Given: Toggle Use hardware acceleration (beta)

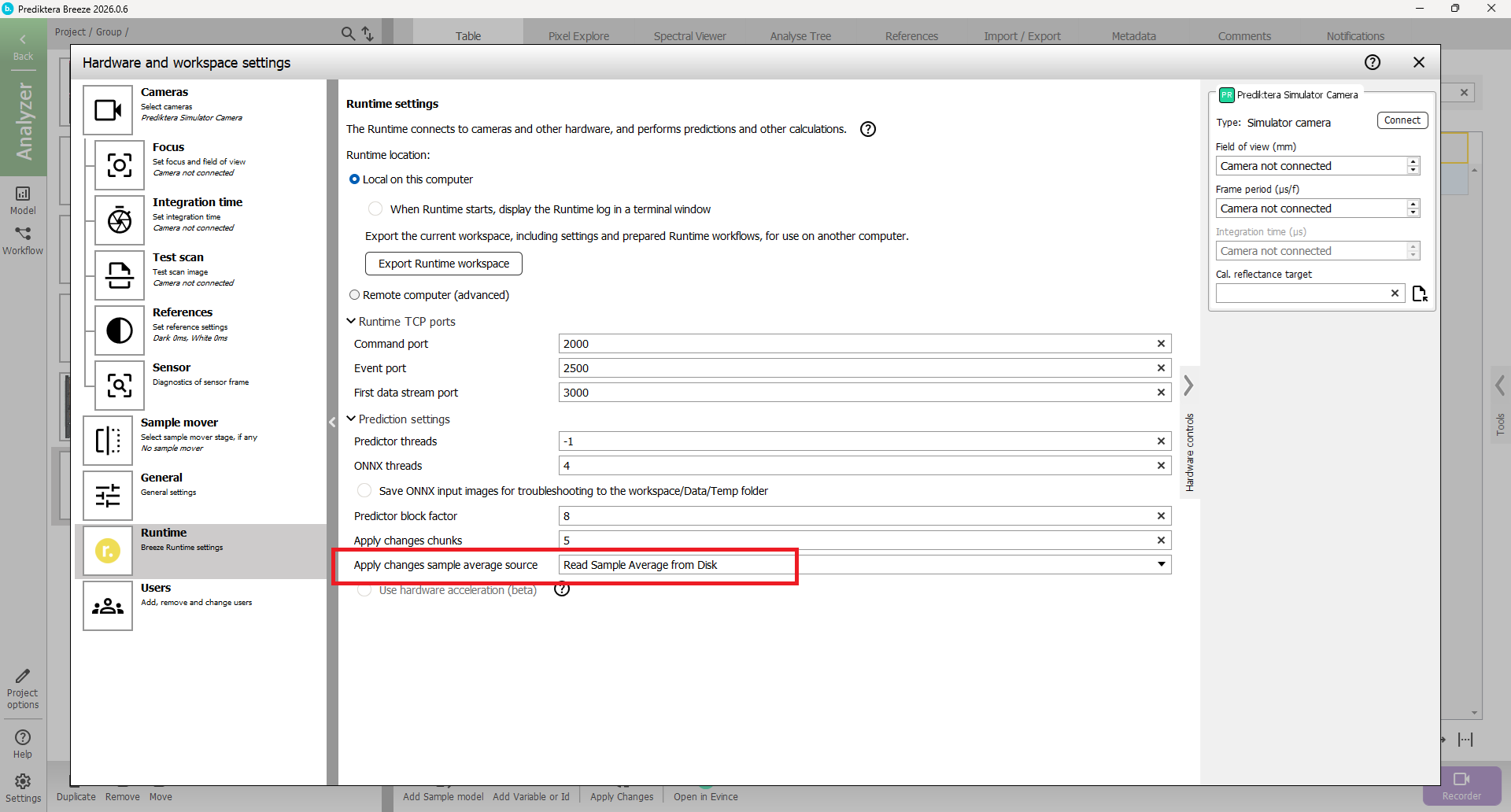Looking at the screenshot, I should (x=364, y=589).
